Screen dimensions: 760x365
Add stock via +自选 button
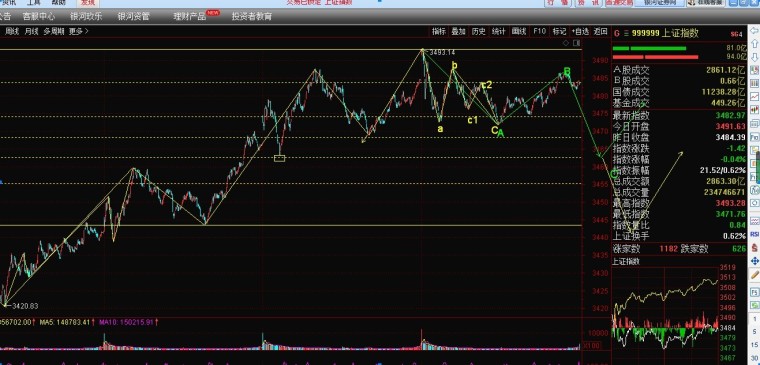tap(580, 32)
